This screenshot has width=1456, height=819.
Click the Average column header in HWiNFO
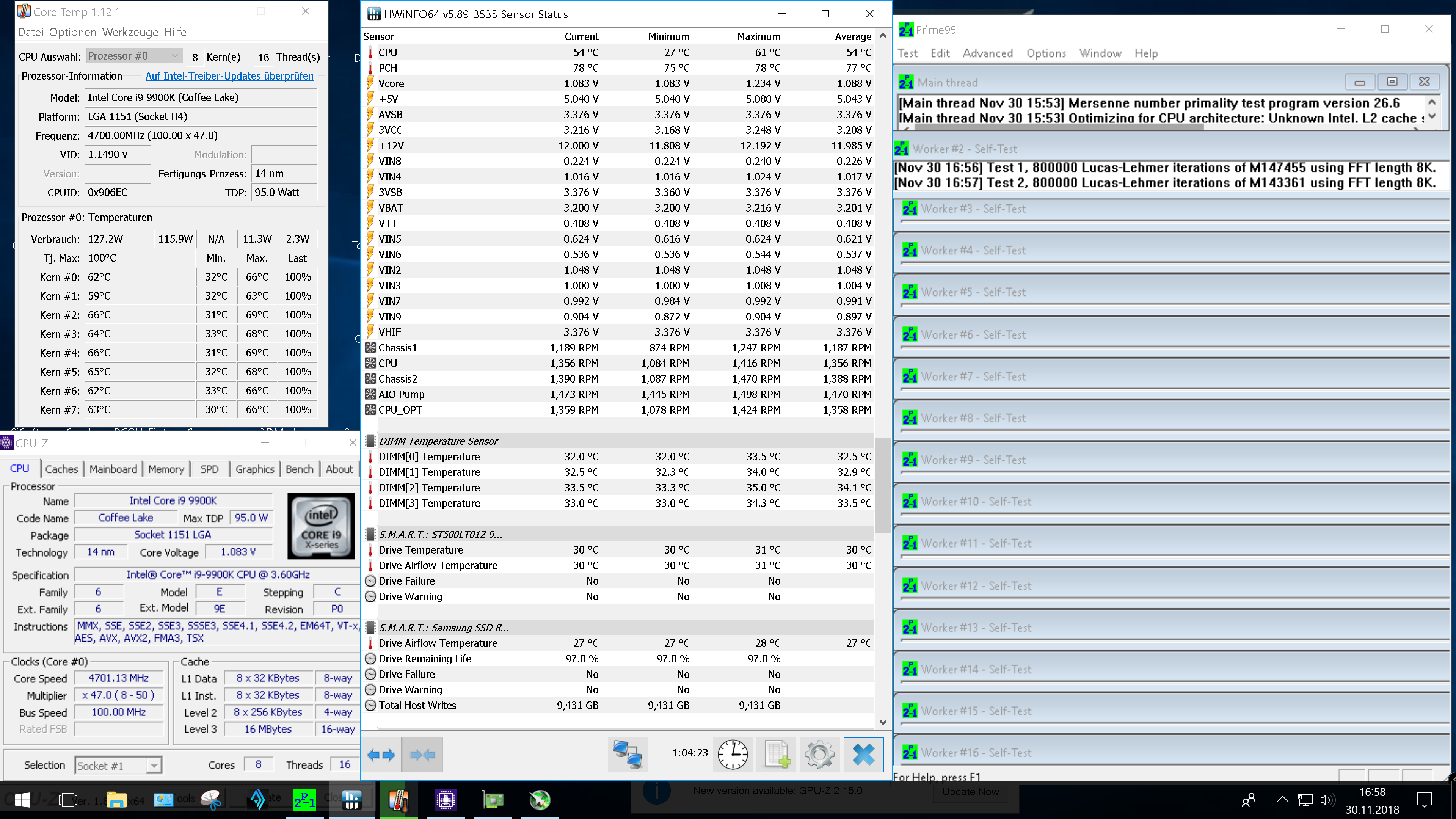point(828,36)
